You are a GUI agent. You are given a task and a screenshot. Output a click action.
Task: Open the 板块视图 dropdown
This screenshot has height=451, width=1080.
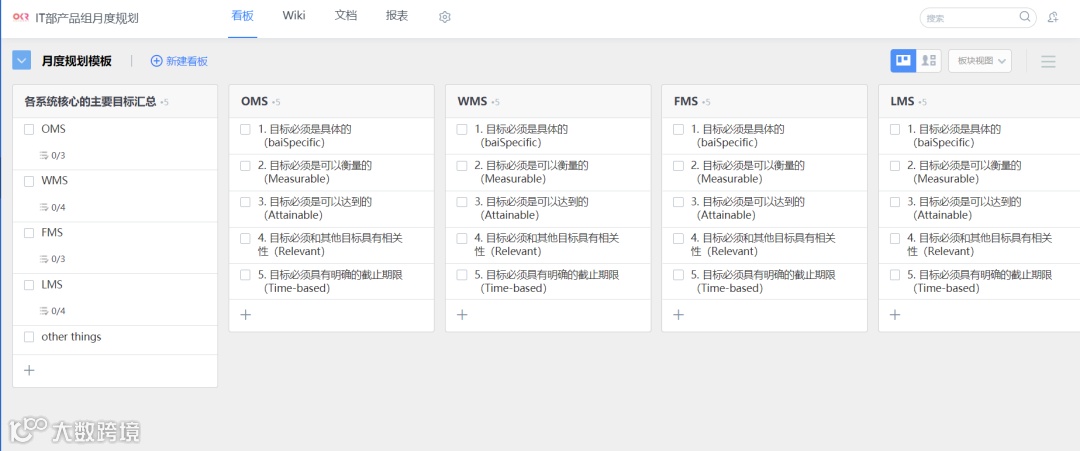979,61
